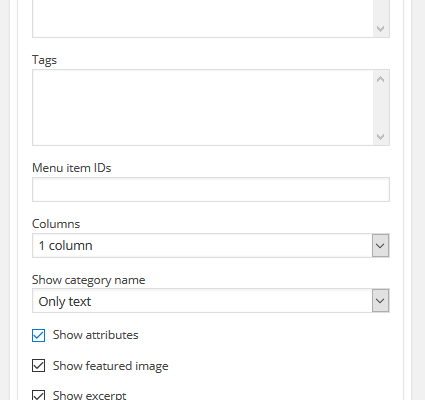Screen dimensions: 425x400
Task: Click inside the empty Tags list box
Action: tap(203, 107)
